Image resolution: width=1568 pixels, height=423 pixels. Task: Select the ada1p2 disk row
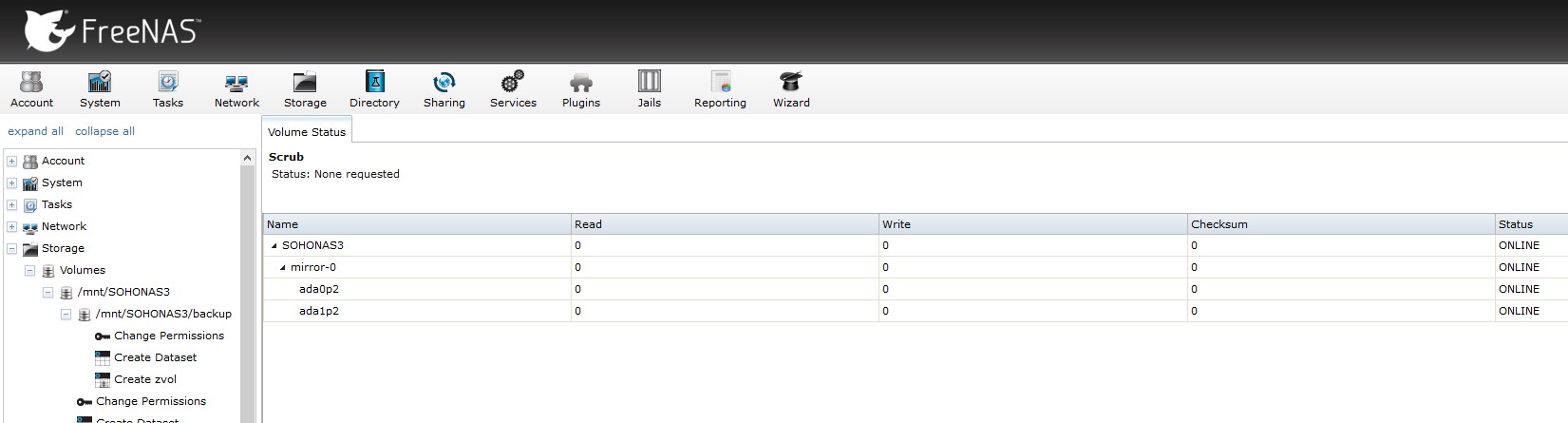[x=916, y=311]
